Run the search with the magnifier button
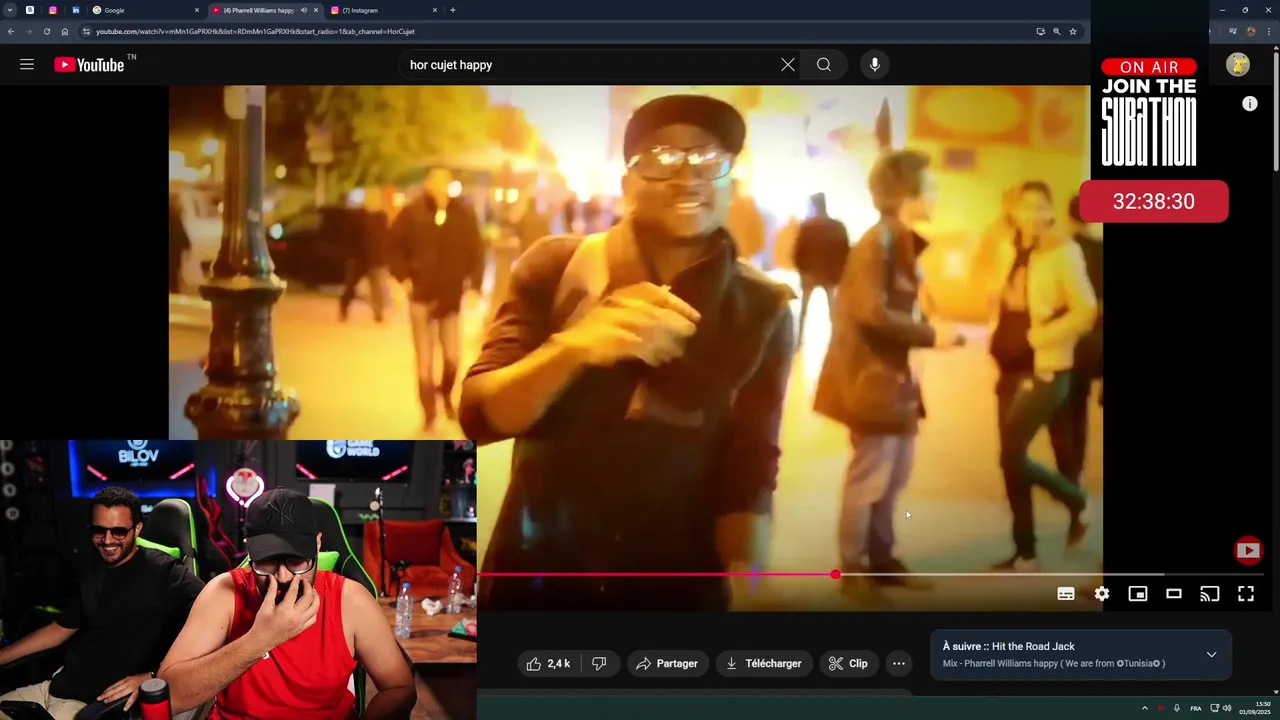 tap(824, 65)
